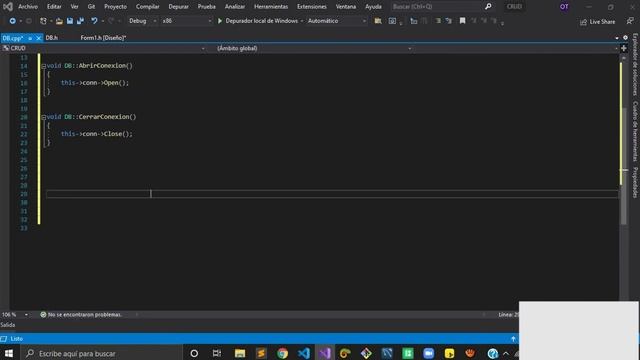
Task: Collapse the CerrarConexion function block
Action: (x=44, y=118)
